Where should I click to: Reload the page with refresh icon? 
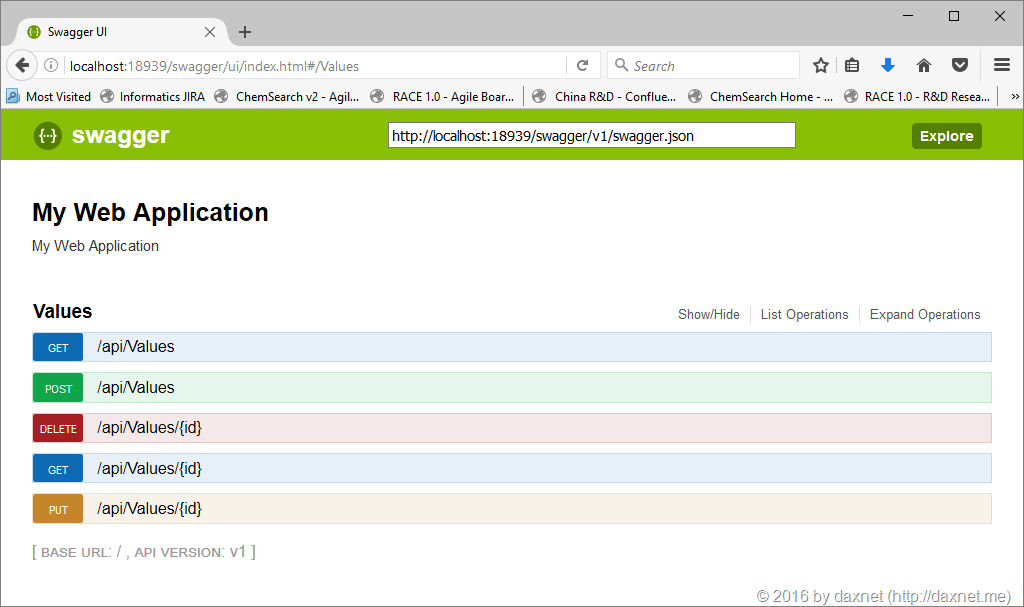(x=583, y=65)
